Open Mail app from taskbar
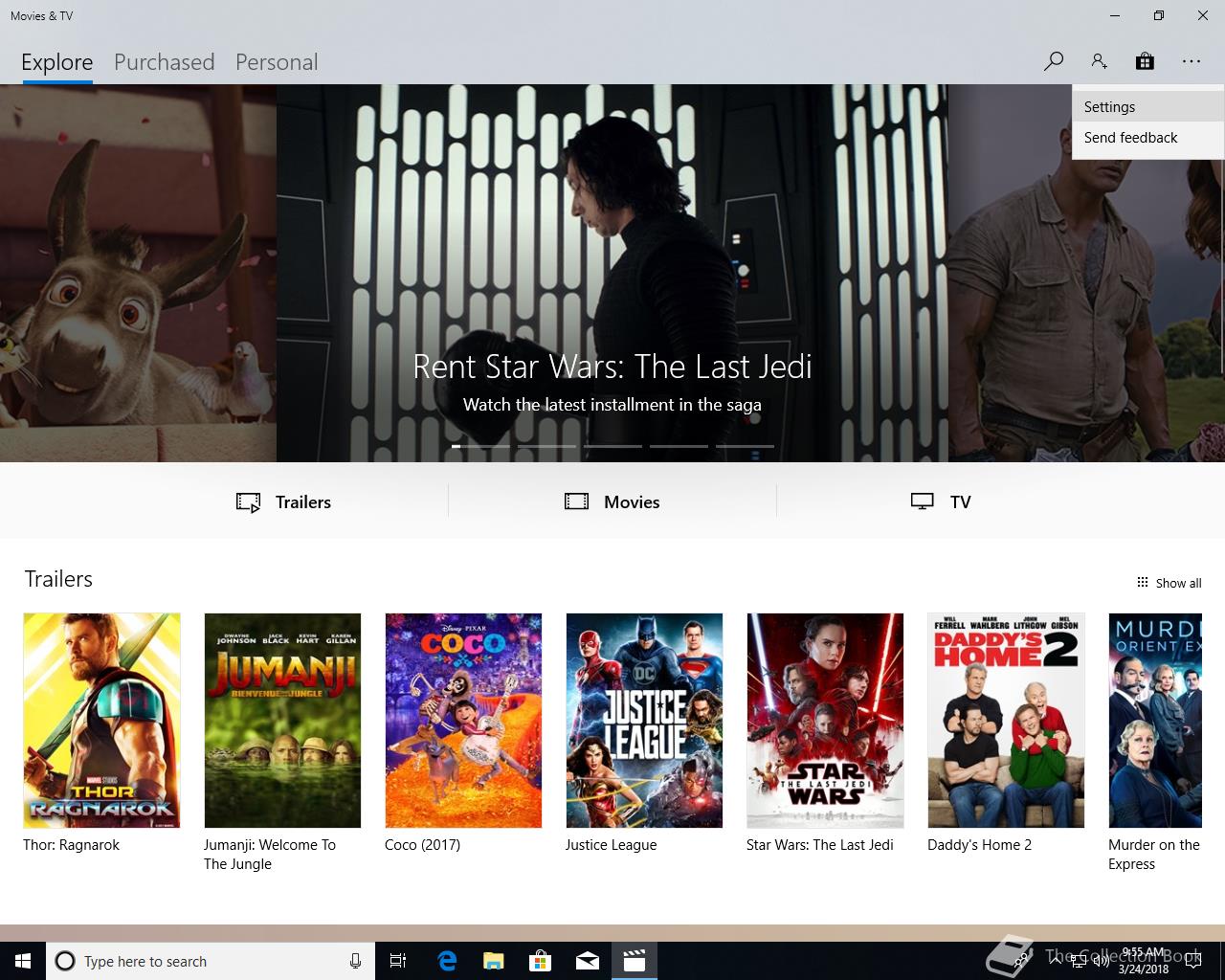This screenshot has width=1225, height=980. [588, 961]
